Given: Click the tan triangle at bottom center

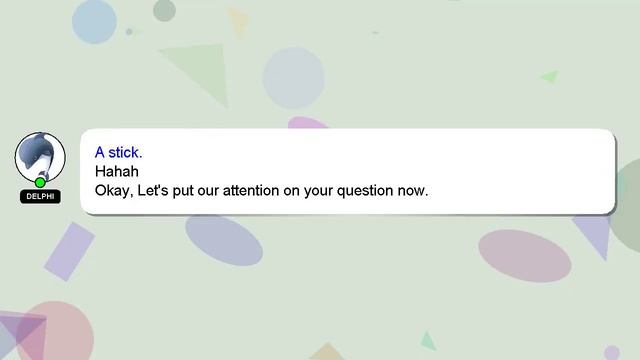Looking at the screenshot, I should click(327, 352).
